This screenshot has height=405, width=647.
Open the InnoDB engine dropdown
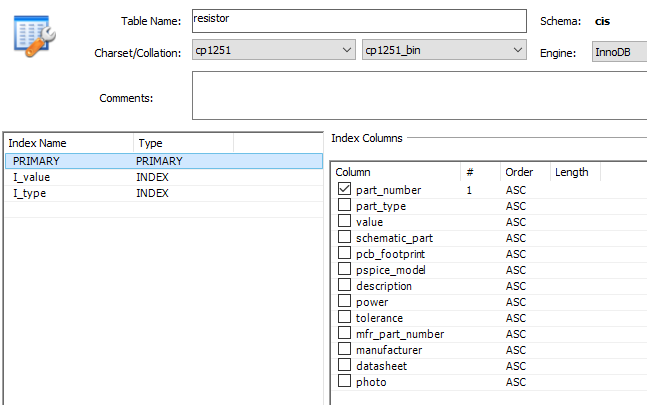point(619,53)
